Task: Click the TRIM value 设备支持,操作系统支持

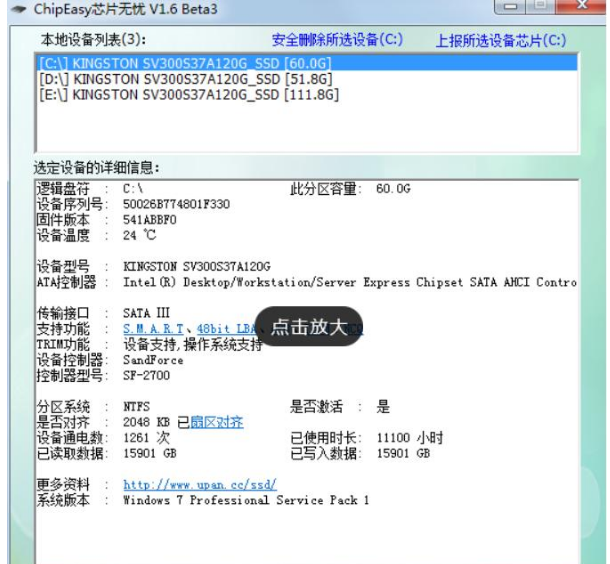Action: coord(193,345)
